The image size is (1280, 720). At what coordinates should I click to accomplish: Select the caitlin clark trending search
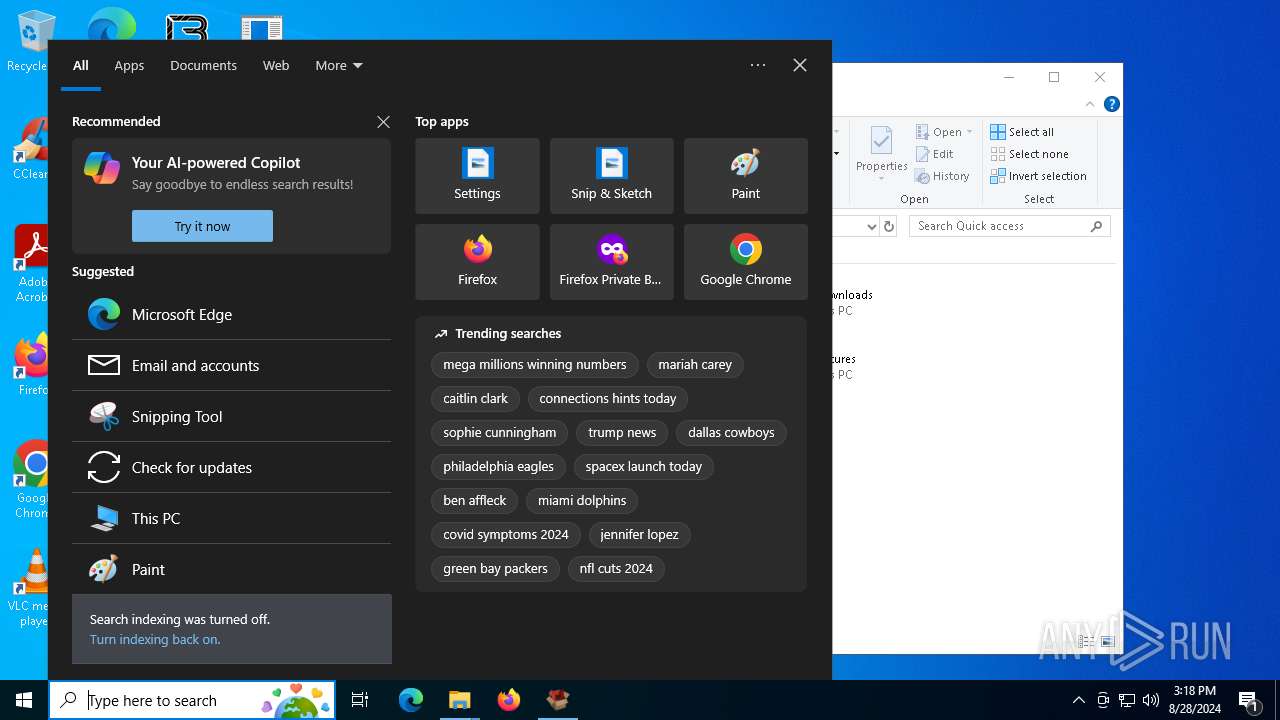pyautogui.click(x=475, y=398)
